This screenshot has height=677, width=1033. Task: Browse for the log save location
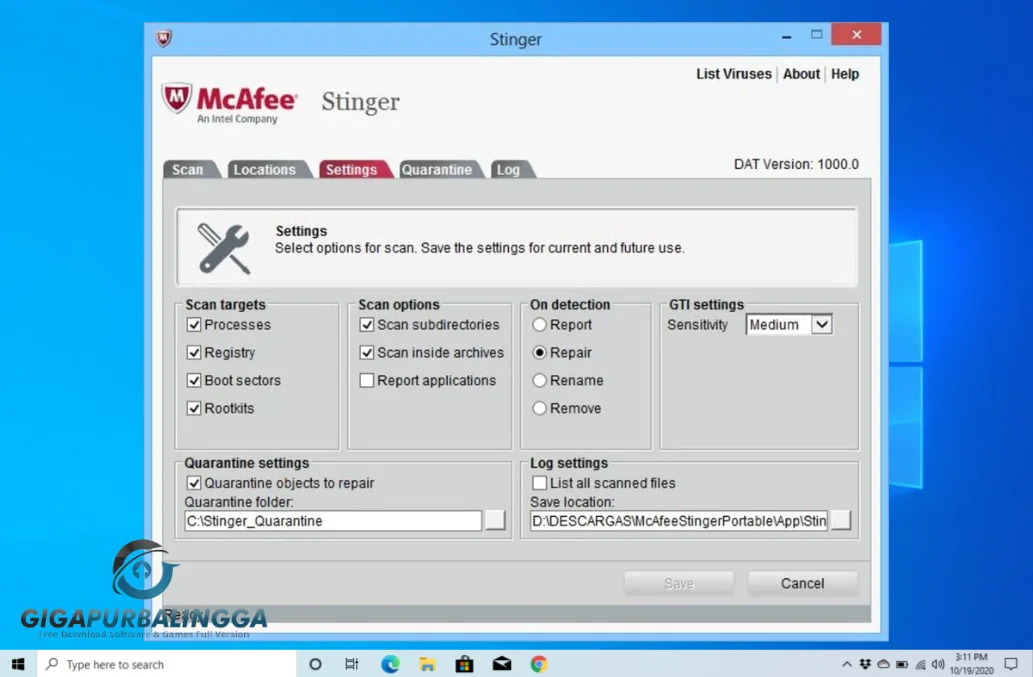[x=841, y=520]
